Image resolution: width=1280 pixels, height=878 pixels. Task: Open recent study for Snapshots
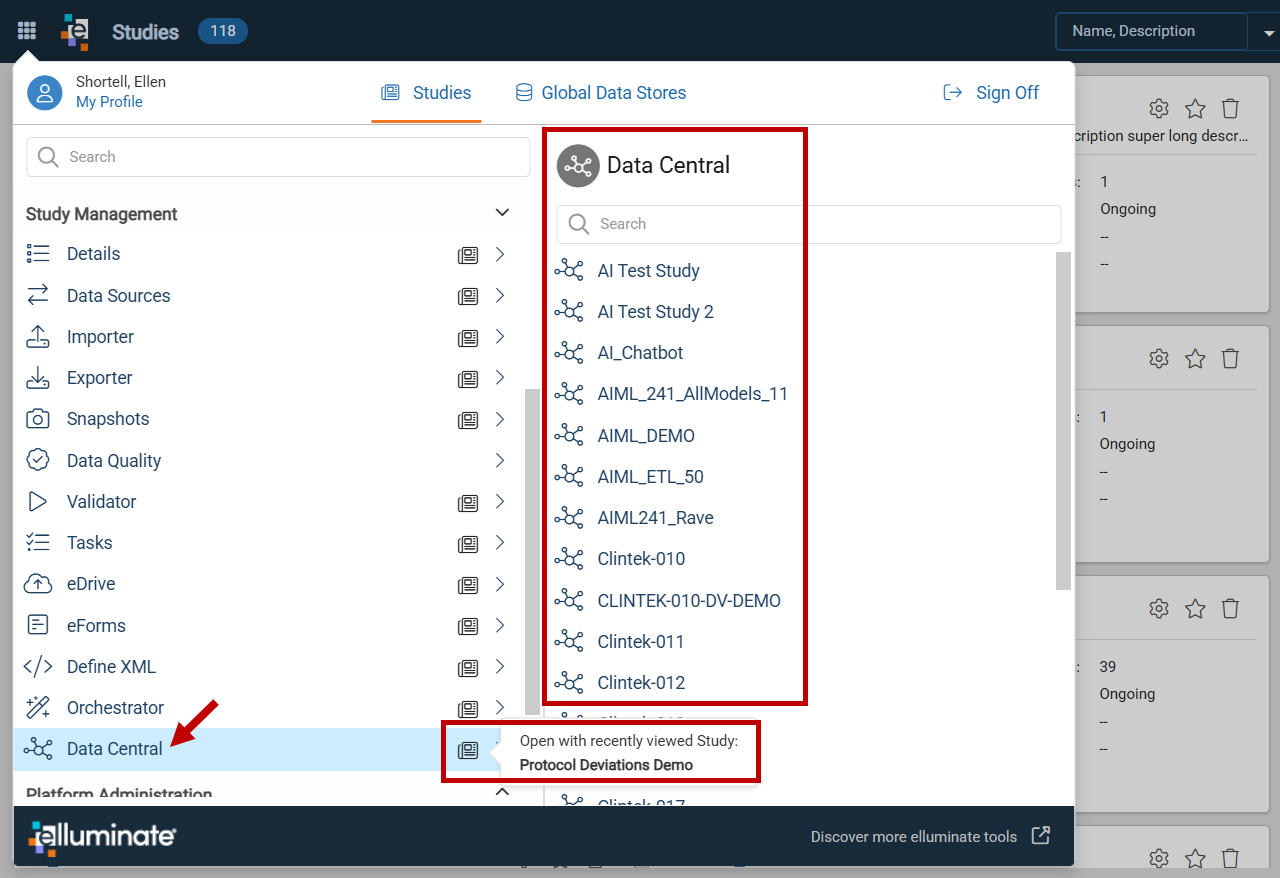coord(468,420)
